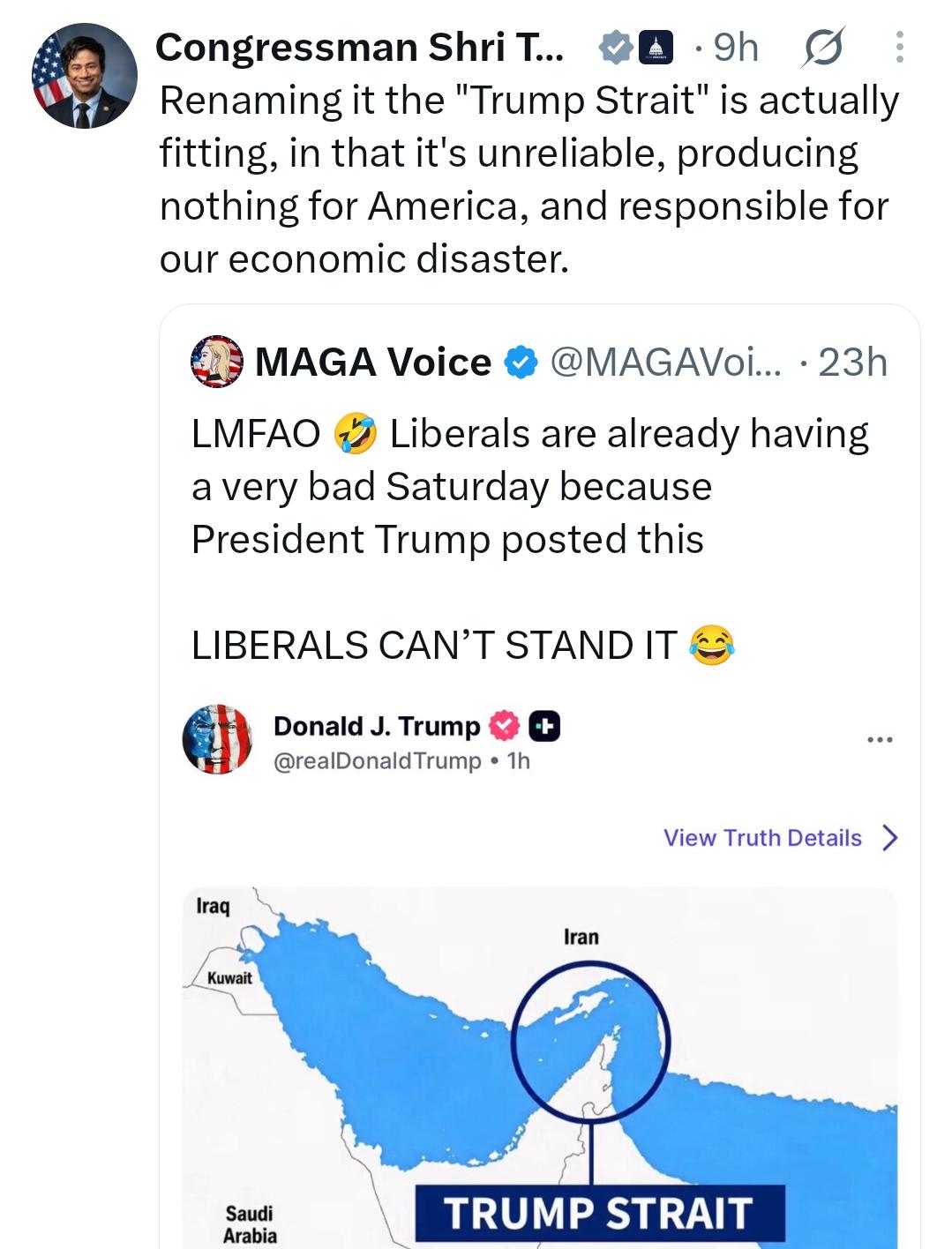This screenshot has height=1249, width=952.
Task: Tap the 9h timestamp on the post
Action: click(x=736, y=48)
